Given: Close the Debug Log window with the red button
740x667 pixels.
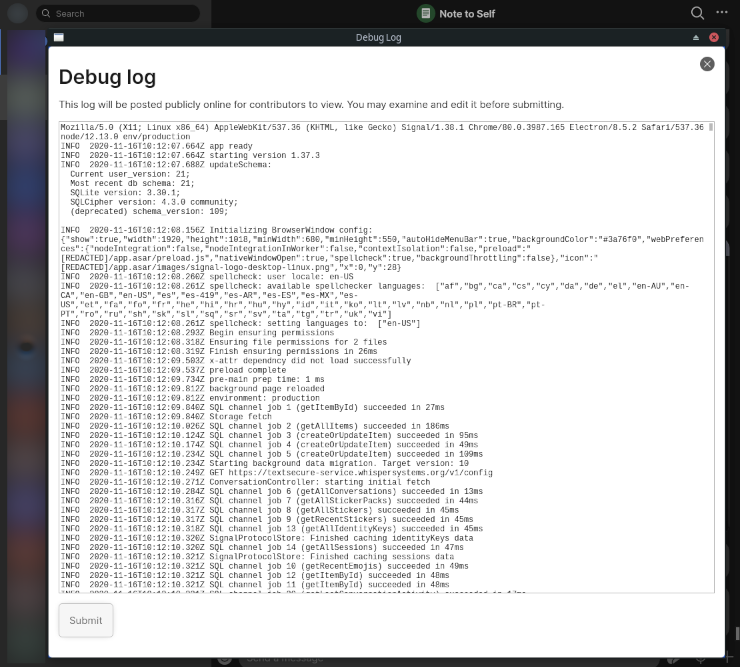Looking at the screenshot, I should pyautogui.click(x=714, y=38).
